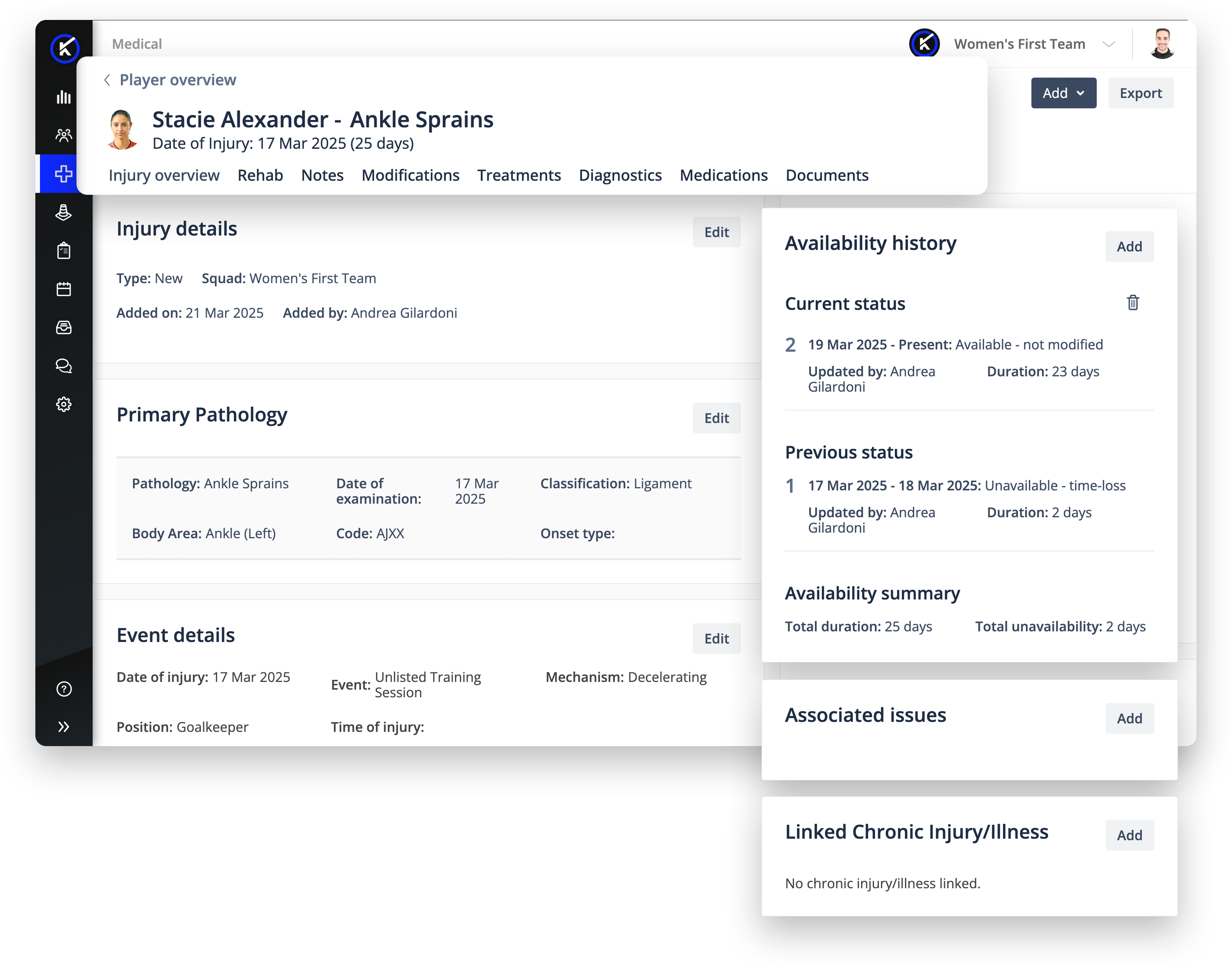
Task: Expand the sidebar with double chevron
Action: 64,727
